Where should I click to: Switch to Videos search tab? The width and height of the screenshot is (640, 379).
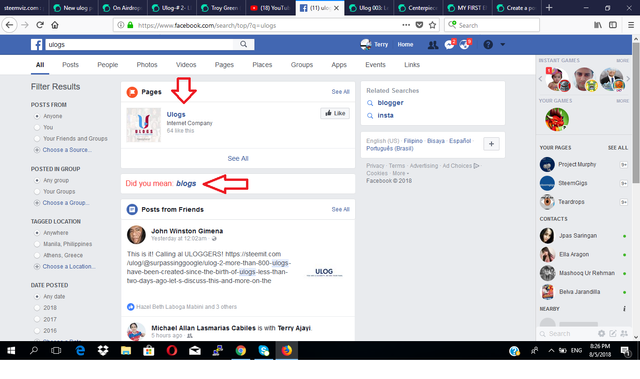[x=186, y=65]
